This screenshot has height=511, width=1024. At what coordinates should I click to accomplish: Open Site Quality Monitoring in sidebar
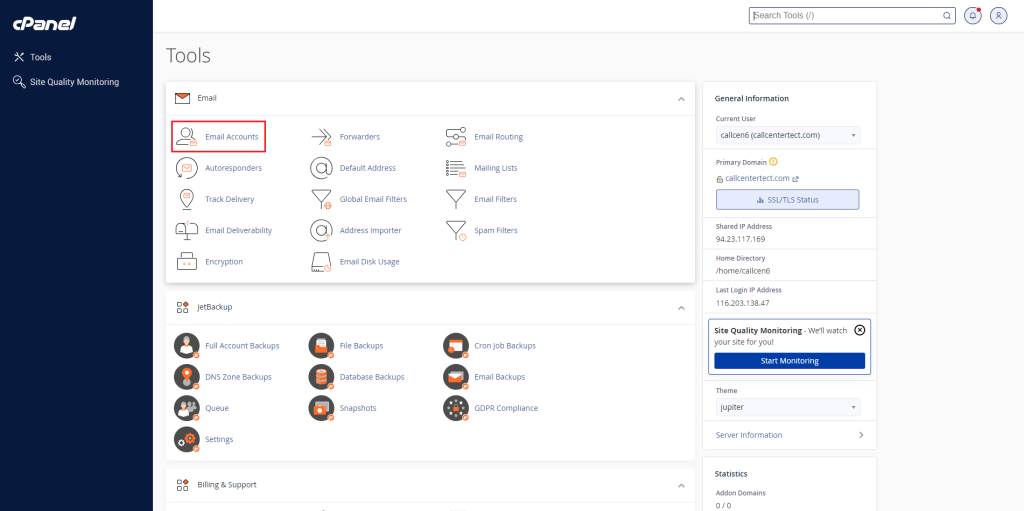pyautogui.click(x=74, y=82)
